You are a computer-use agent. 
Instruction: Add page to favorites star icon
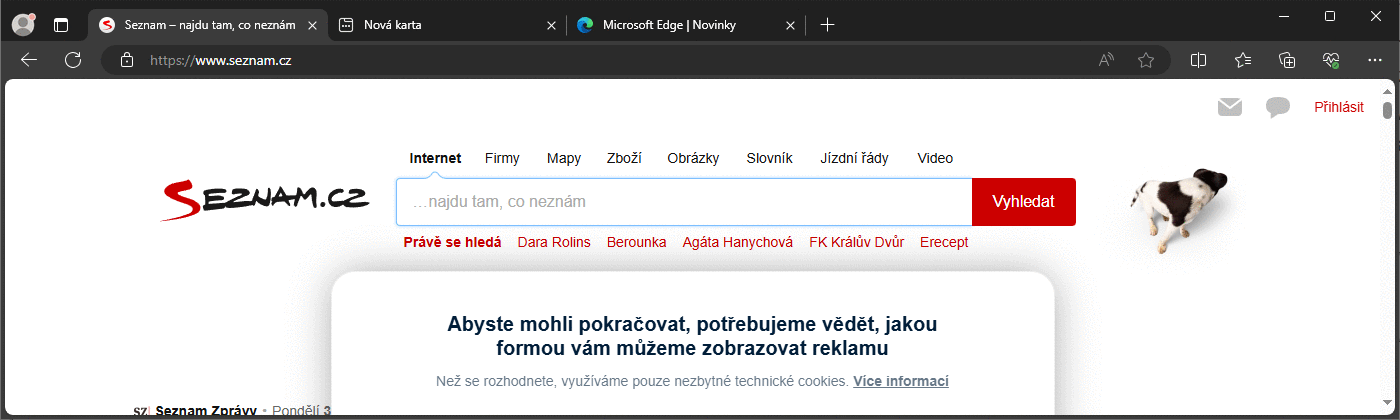click(x=1146, y=60)
